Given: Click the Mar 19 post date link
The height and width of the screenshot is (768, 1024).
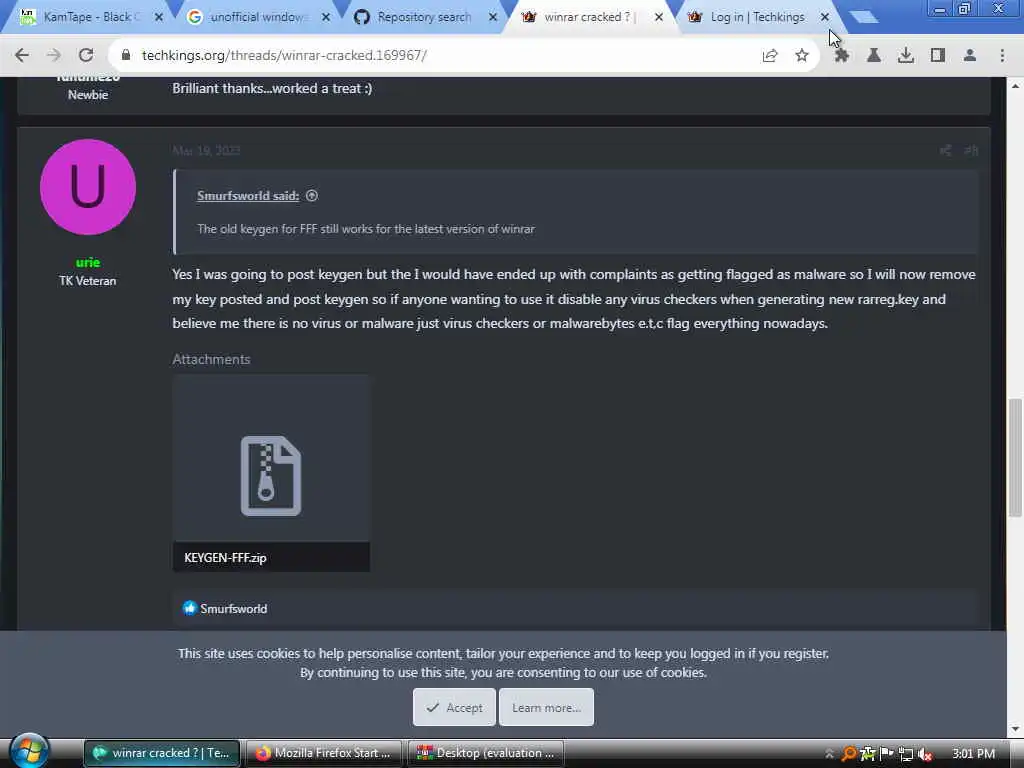Looking at the screenshot, I should pyautogui.click(x=206, y=151).
